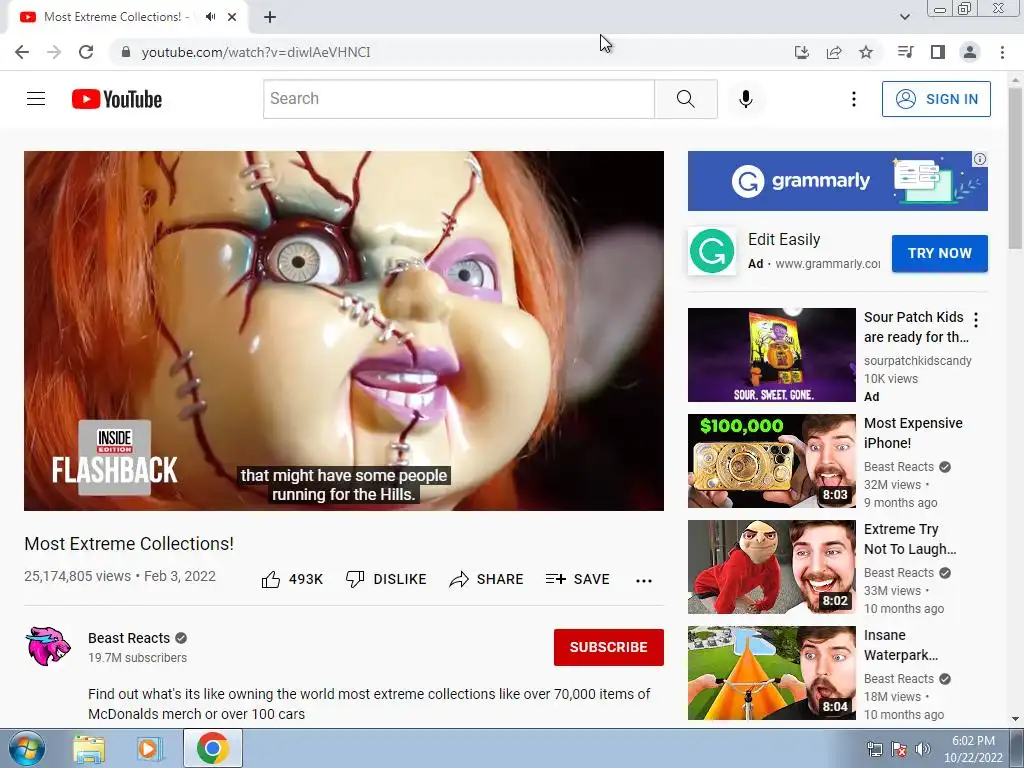Open the Windows Start menu
The width and height of the screenshot is (1024, 768).
click(x=26, y=748)
